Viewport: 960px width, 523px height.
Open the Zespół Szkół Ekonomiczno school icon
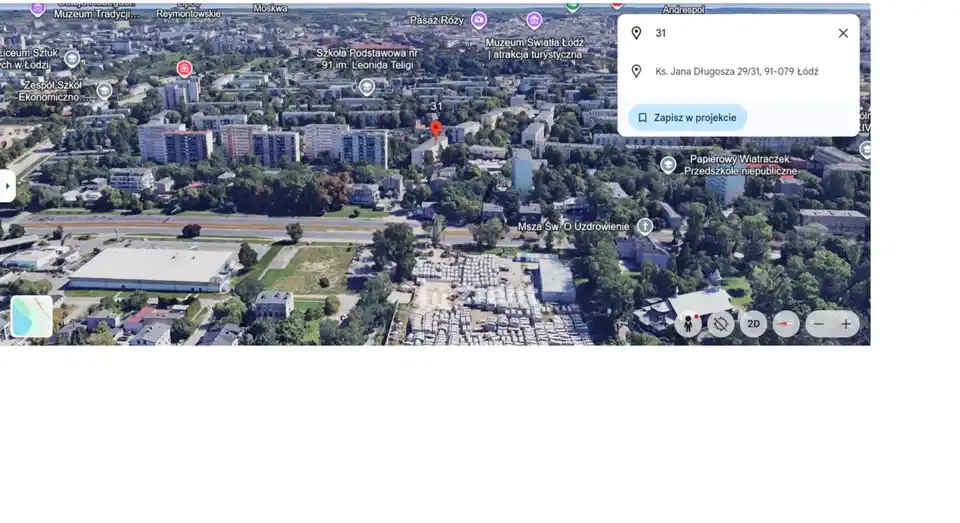click(104, 91)
